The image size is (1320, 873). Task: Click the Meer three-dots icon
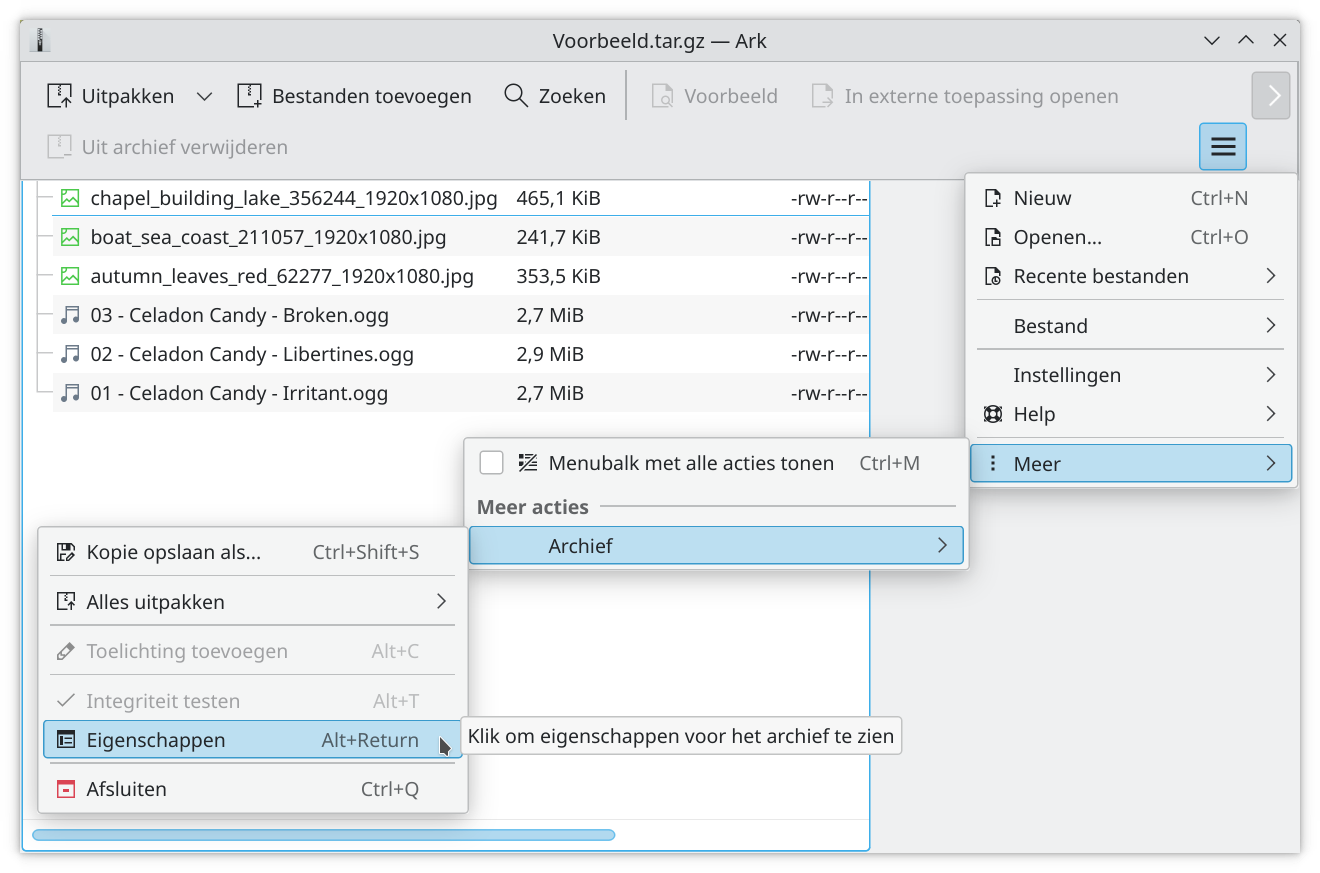993,464
